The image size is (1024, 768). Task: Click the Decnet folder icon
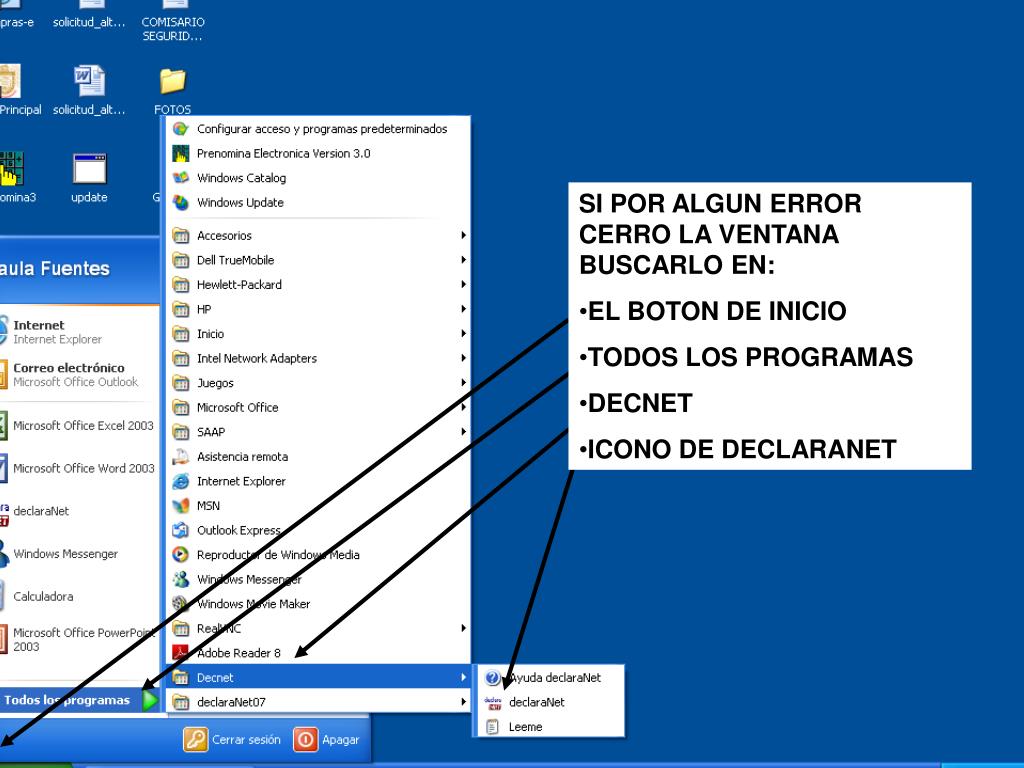click(181, 677)
